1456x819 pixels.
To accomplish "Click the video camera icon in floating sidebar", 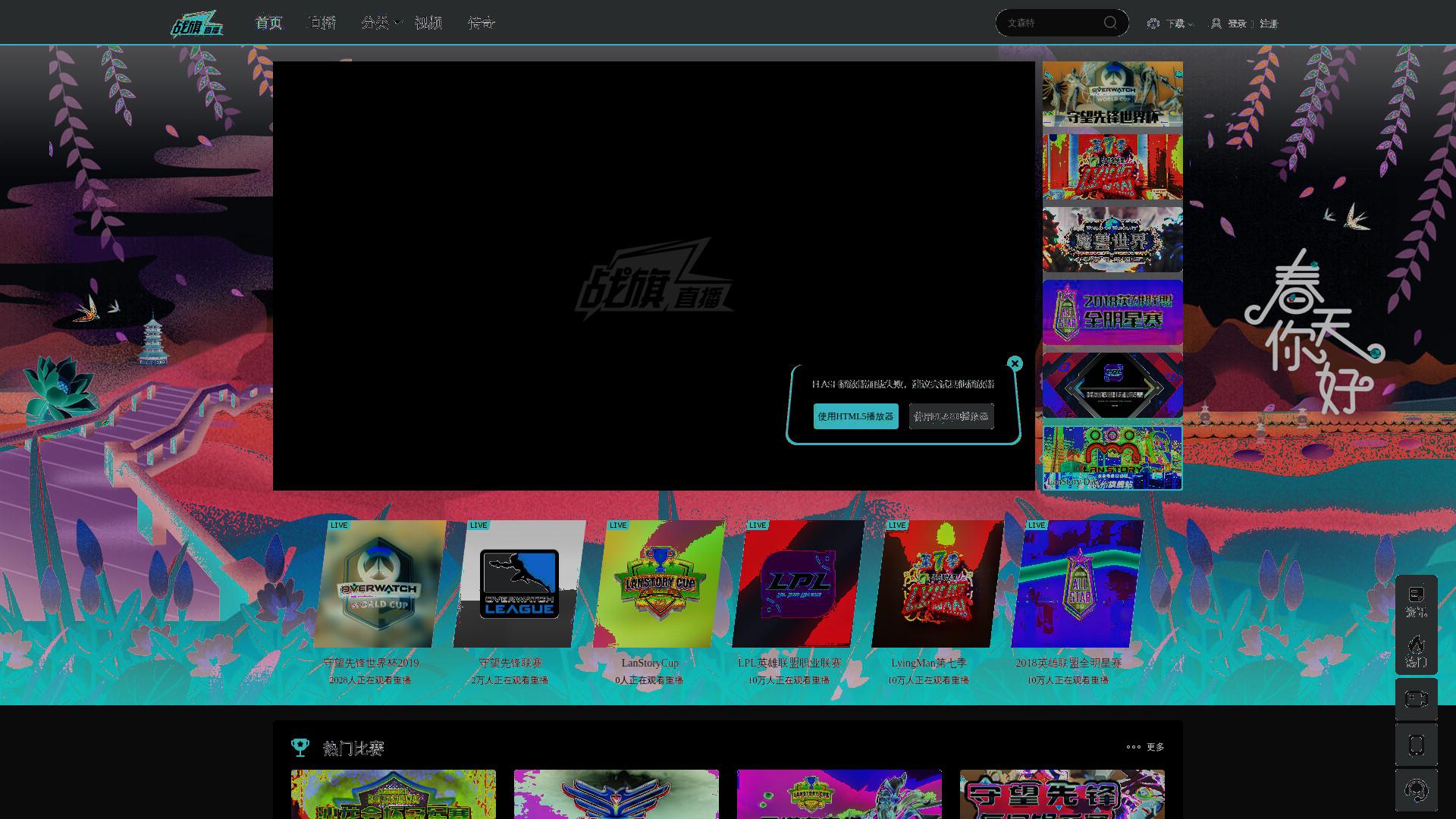I will point(1416,699).
